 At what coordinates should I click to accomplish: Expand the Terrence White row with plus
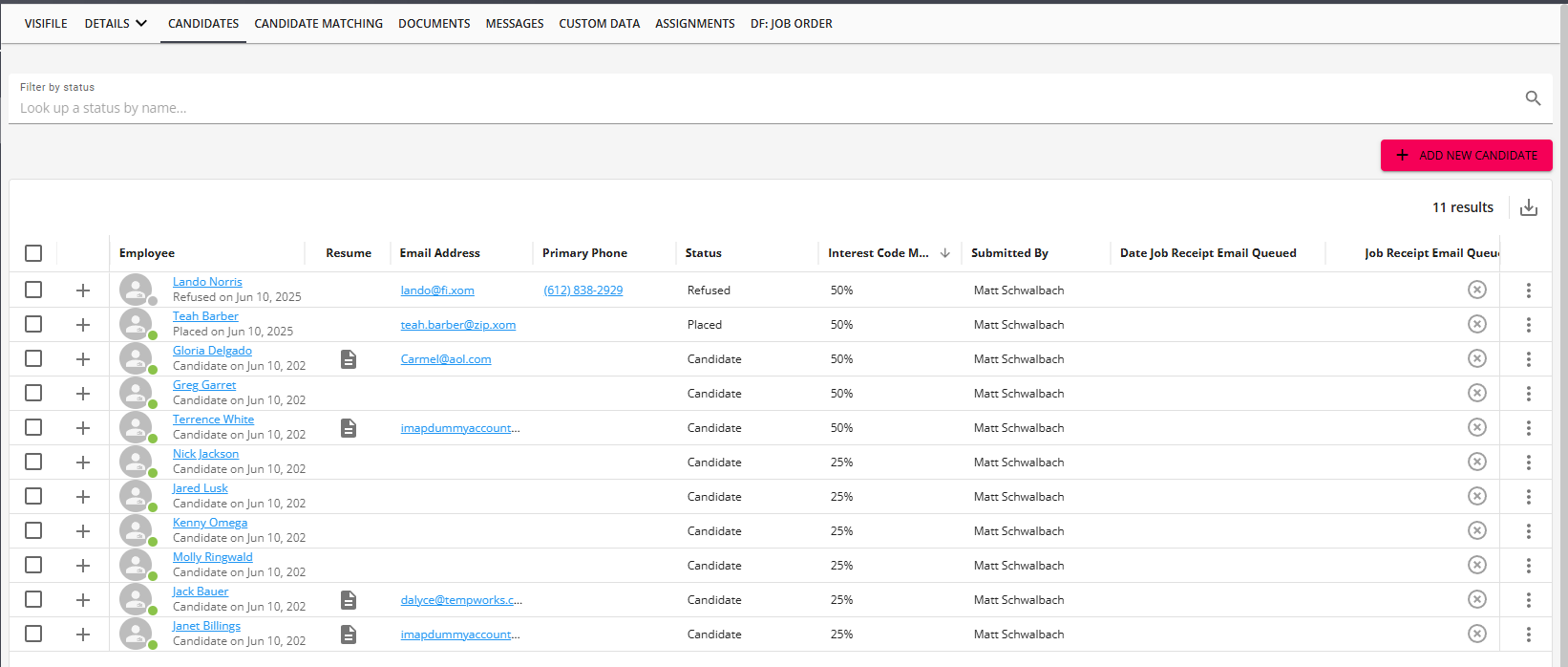tap(83, 428)
